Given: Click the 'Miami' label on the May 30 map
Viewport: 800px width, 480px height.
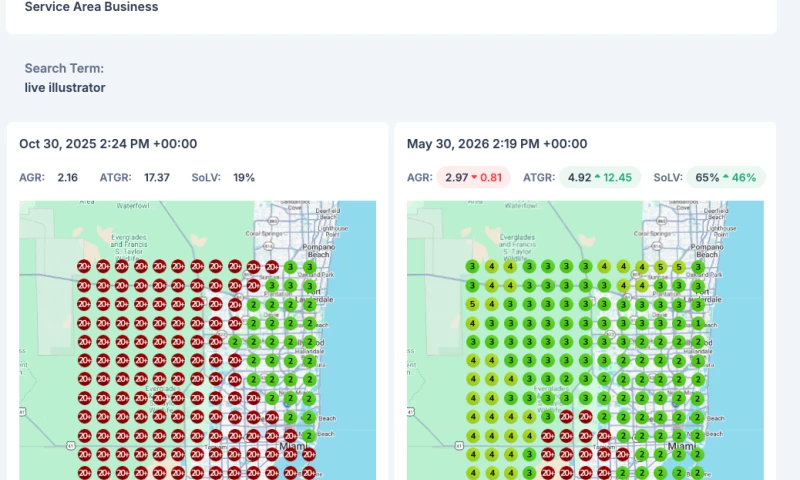Looking at the screenshot, I should (682, 446).
